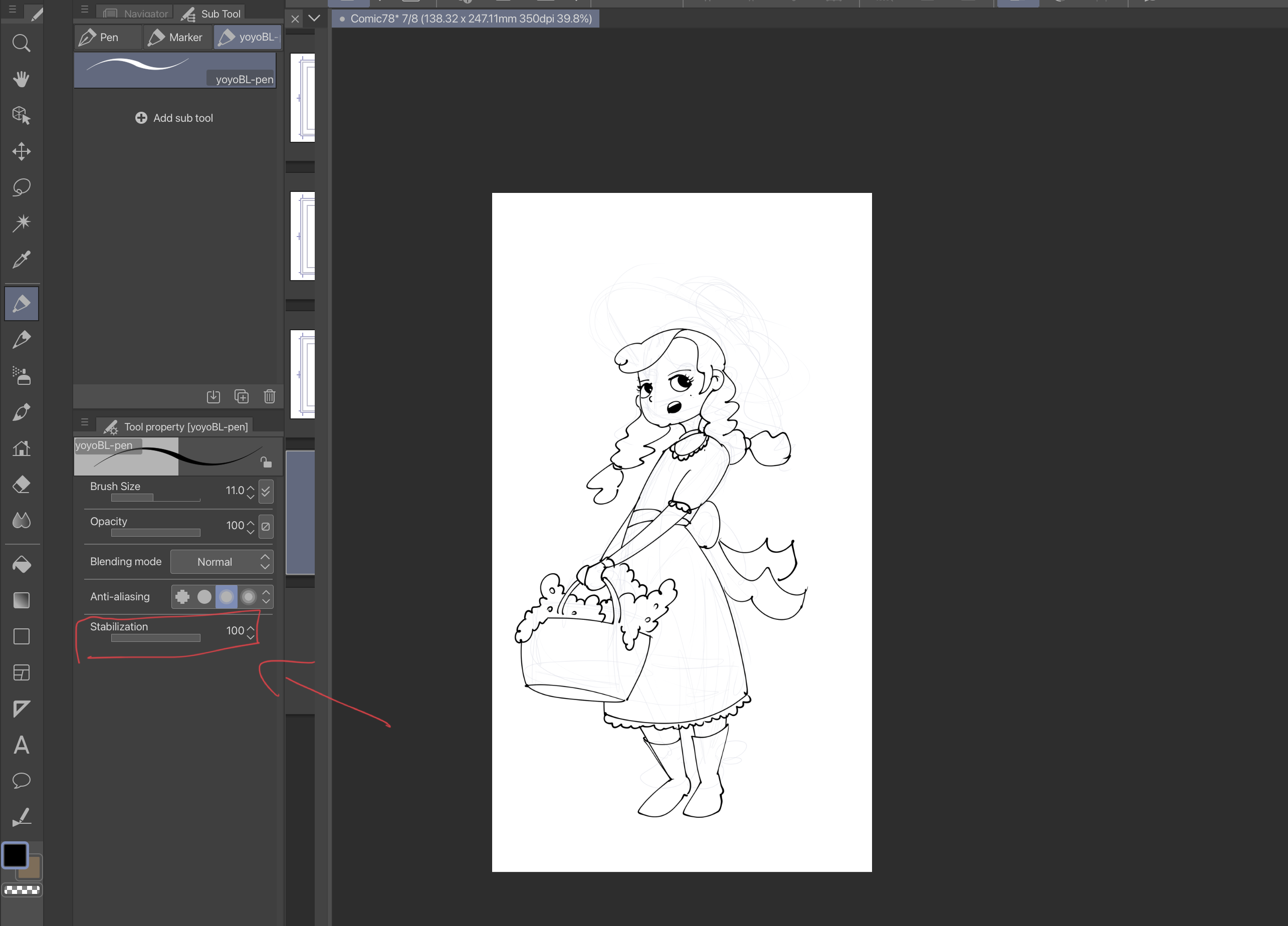Select the Text tool
This screenshot has height=926, width=1288.
21,744
